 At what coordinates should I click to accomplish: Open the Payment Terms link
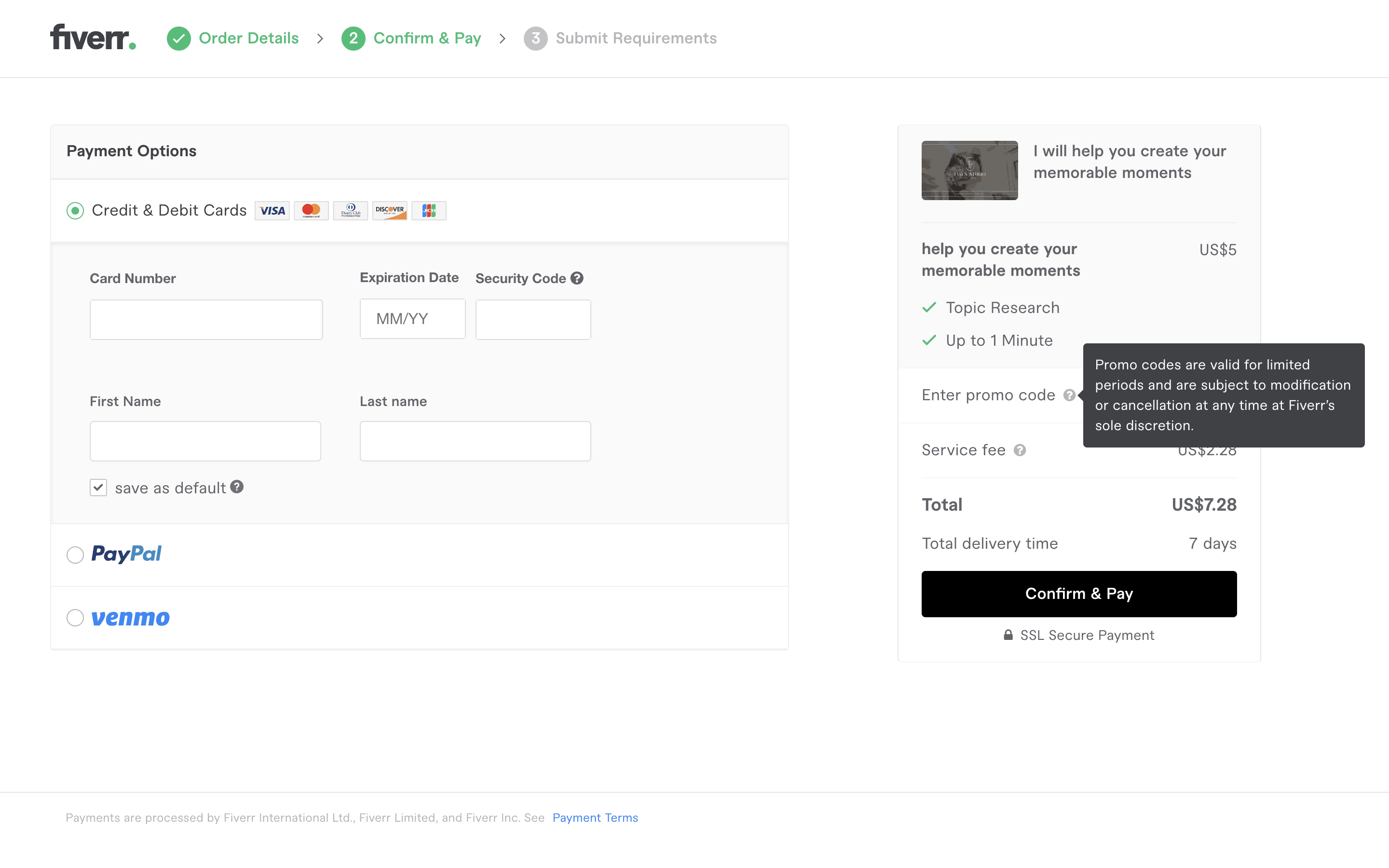point(595,817)
